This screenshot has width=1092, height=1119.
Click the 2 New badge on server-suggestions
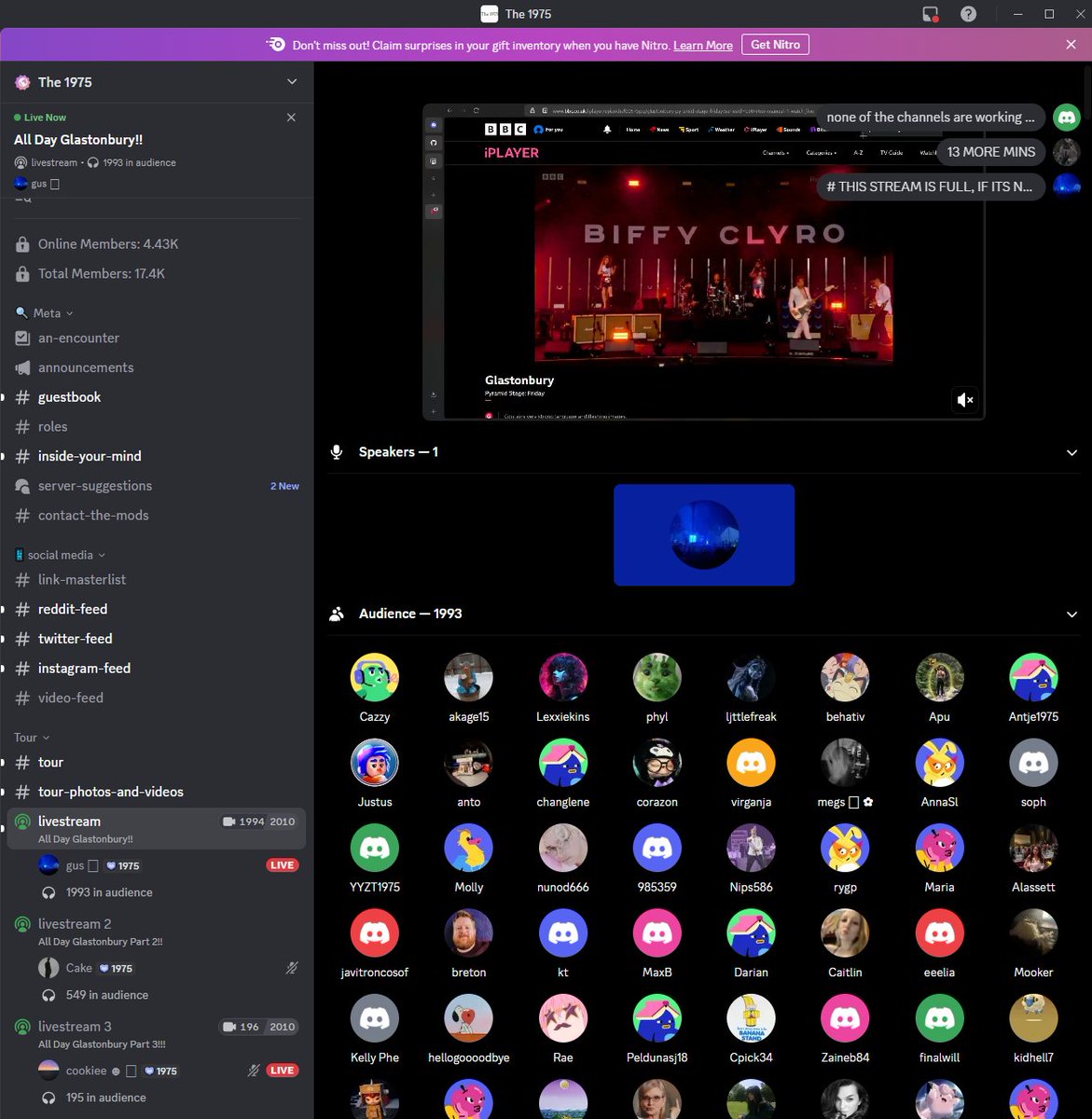point(284,487)
